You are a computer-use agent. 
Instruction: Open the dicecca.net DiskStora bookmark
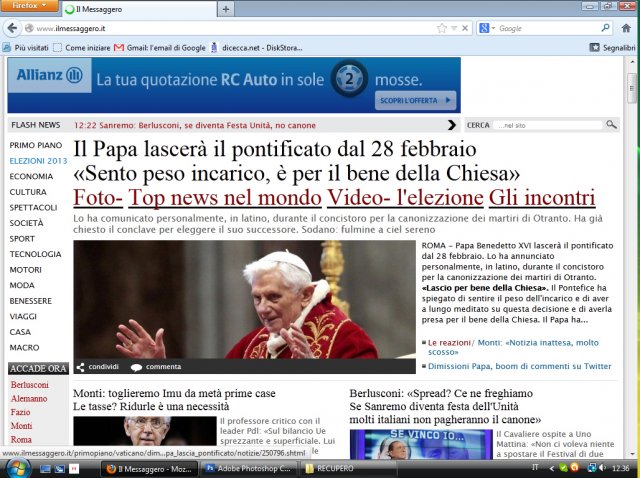pos(256,47)
